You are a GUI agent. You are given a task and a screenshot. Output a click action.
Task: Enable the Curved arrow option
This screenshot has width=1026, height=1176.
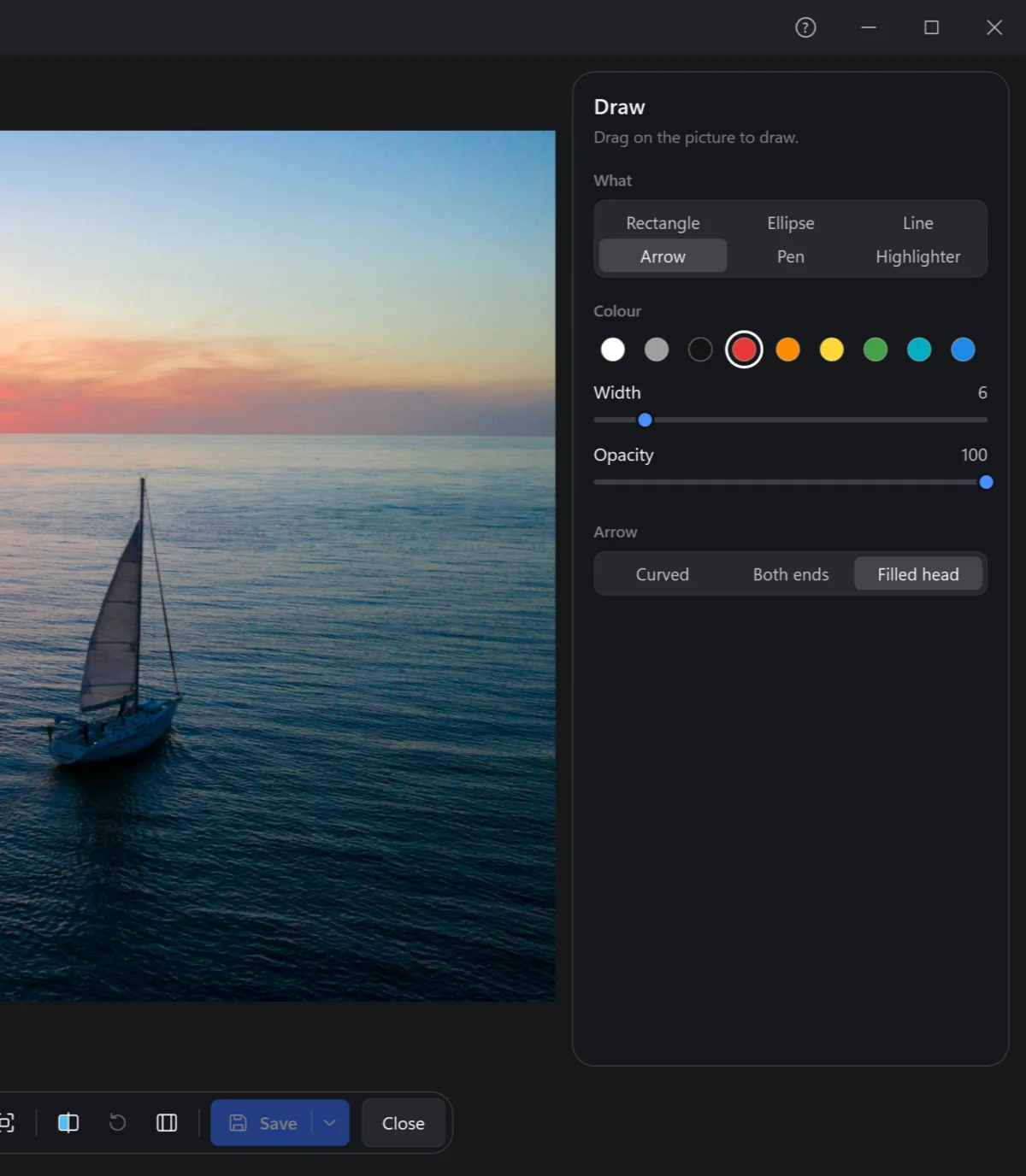click(663, 574)
